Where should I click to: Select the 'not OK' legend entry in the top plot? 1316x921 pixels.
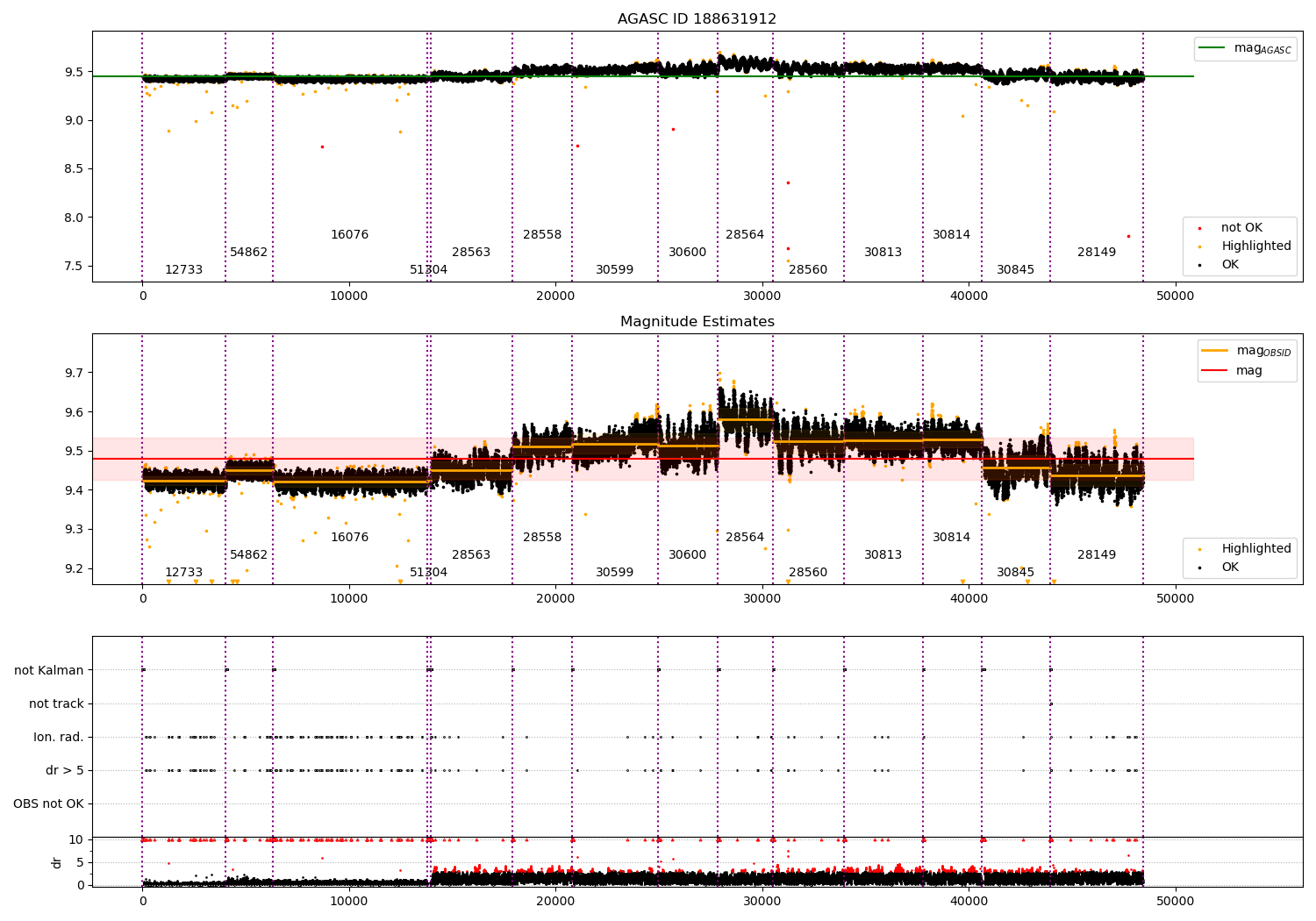pyautogui.click(x=1241, y=228)
